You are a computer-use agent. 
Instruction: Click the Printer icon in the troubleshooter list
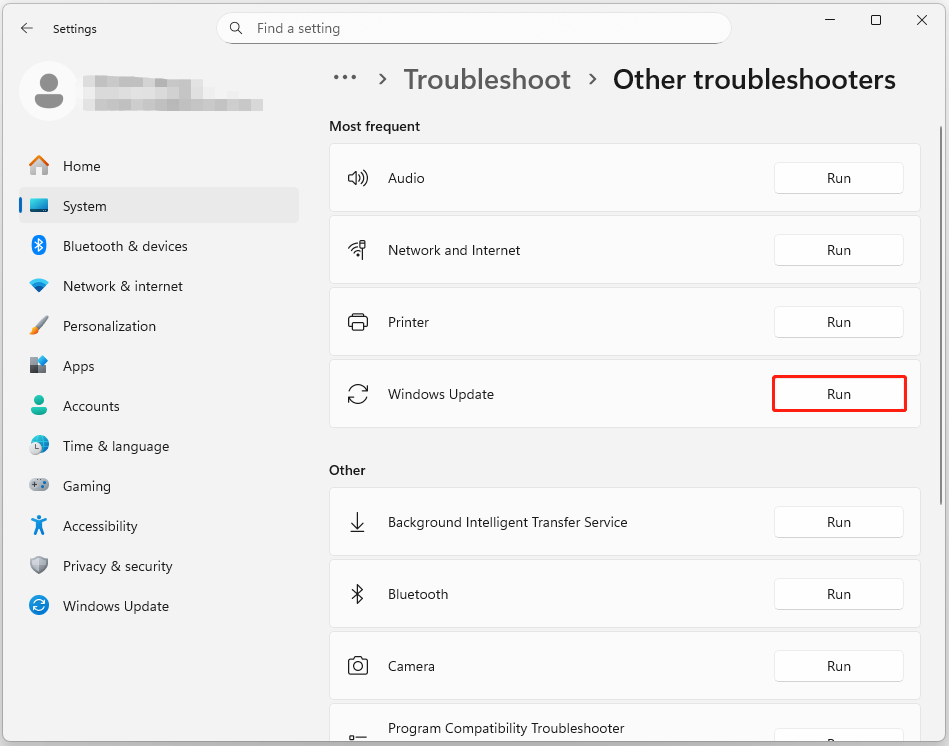coord(358,322)
